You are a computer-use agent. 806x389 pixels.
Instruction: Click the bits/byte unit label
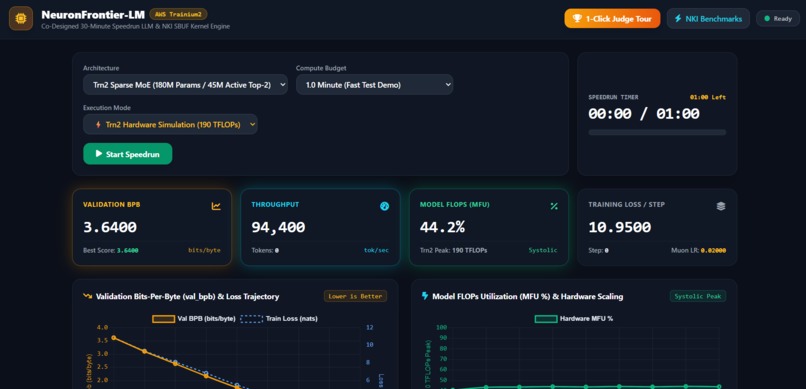click(x=204, y=251)
